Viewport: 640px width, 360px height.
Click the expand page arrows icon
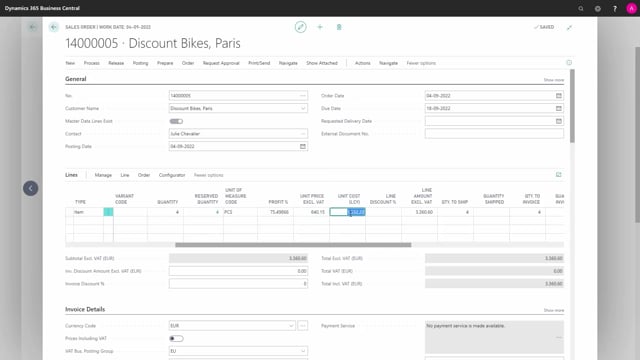coord(569,27)
